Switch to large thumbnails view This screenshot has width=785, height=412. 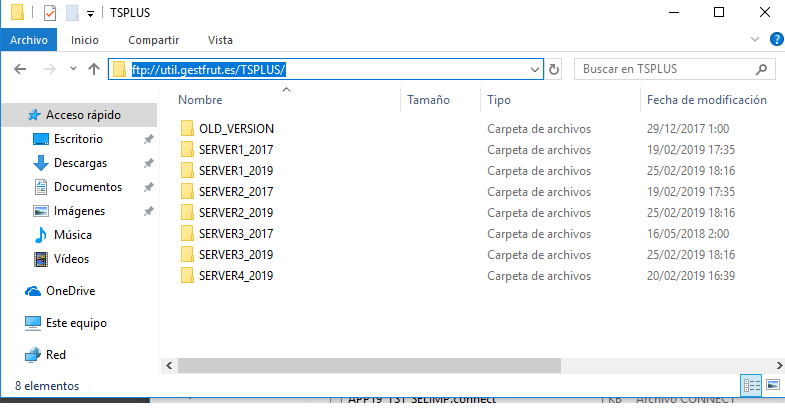pyautogui.click(x=772, y=385)
